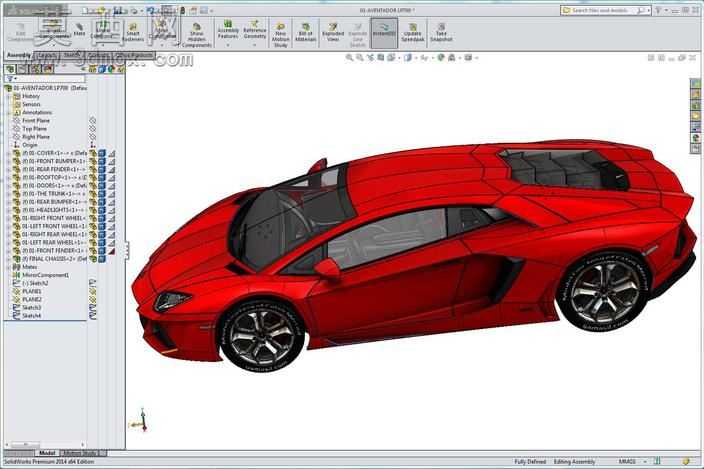The image size is (704, 469).
Task: Select Motion Study bottom tab
Action: 84,453
